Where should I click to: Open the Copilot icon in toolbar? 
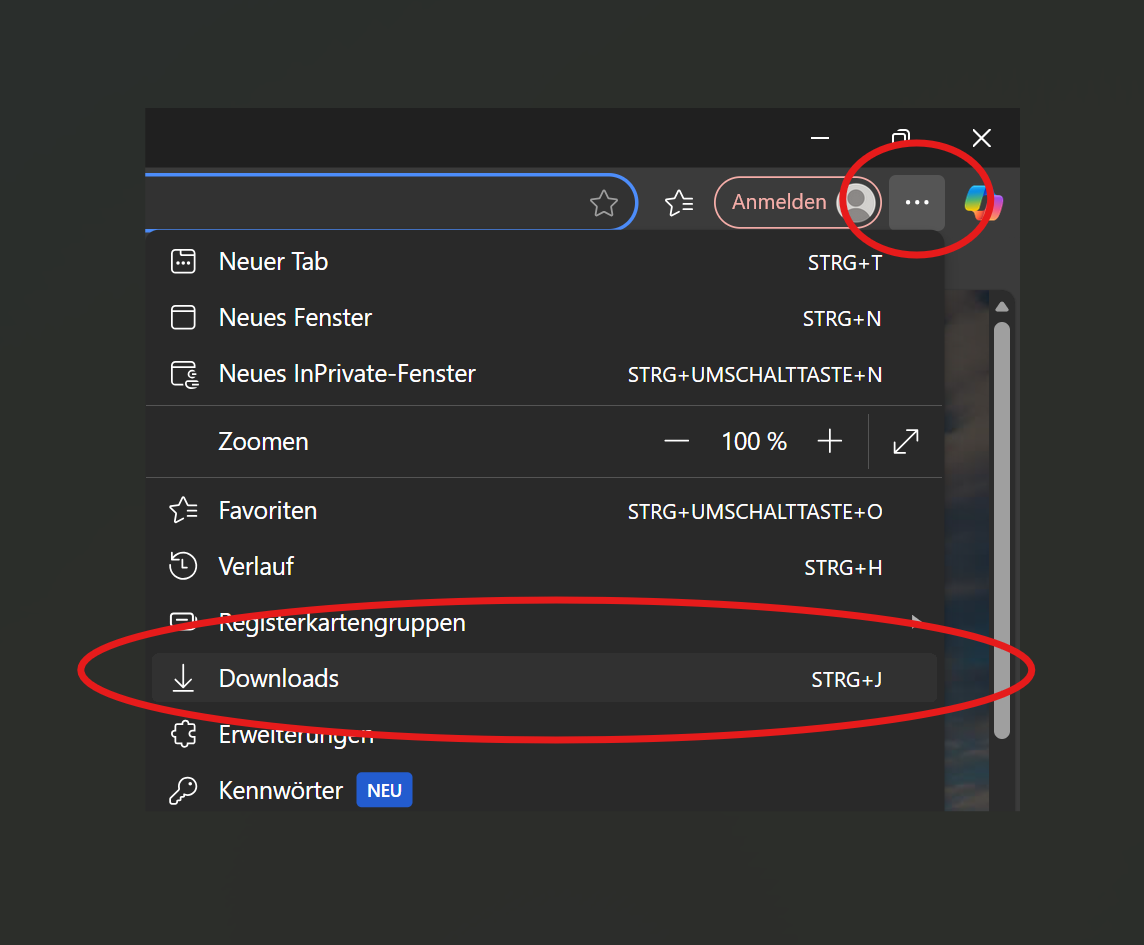[983, 203]
